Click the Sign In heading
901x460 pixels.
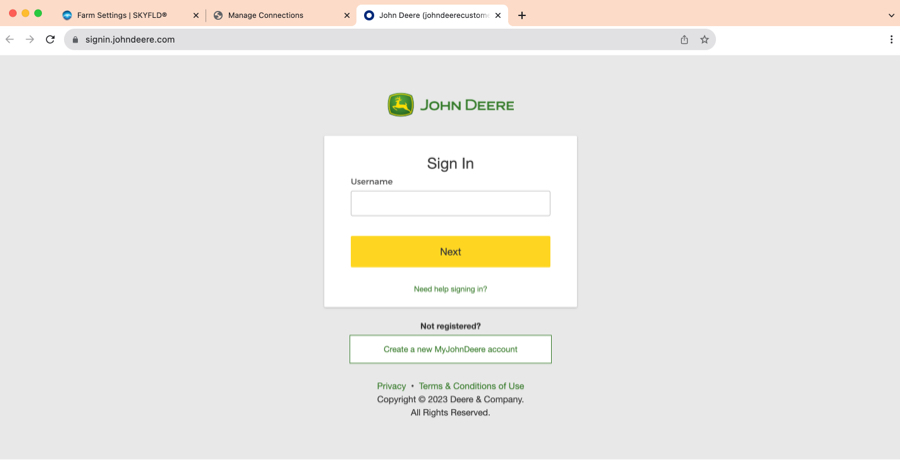tap(450, 164)
